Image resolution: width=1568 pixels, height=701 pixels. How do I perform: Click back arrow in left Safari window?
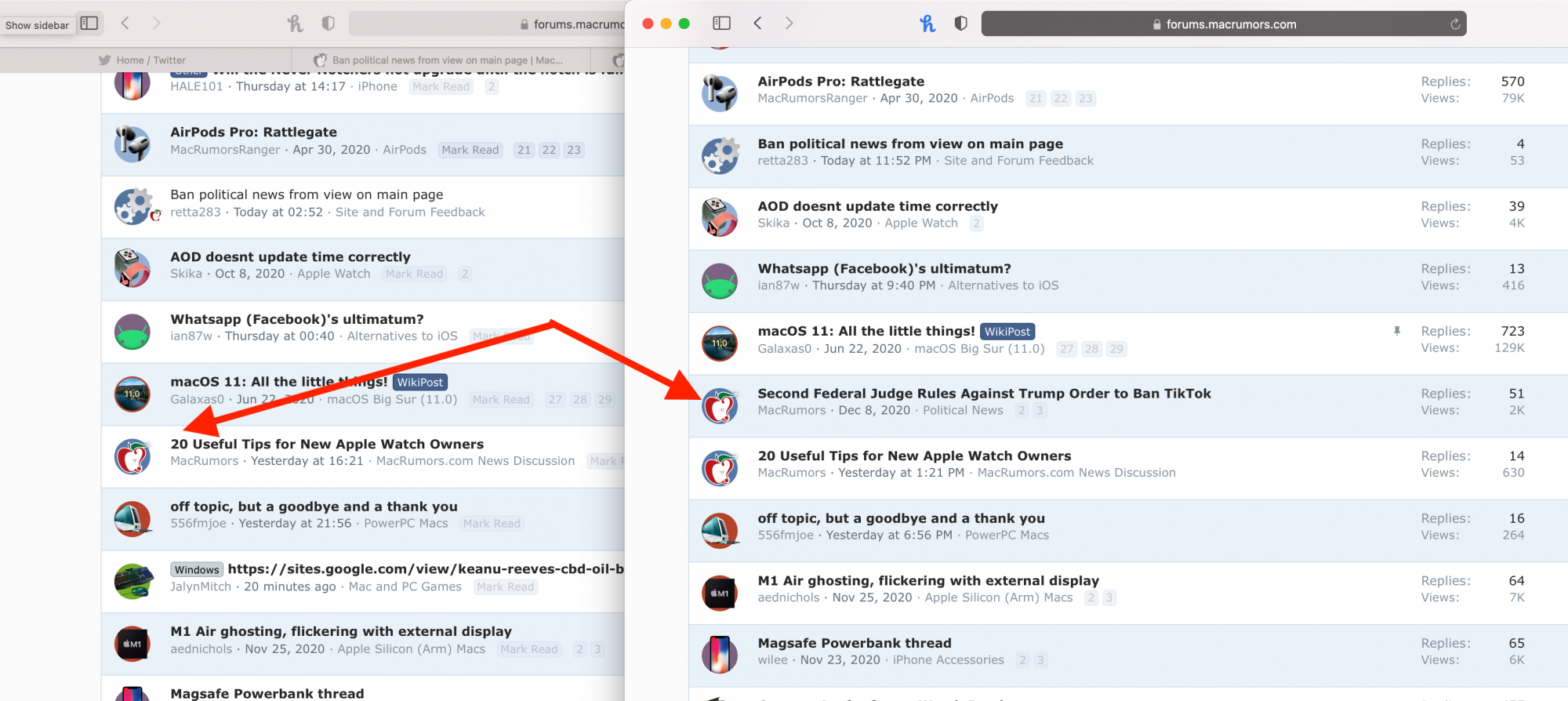(125, 24)
